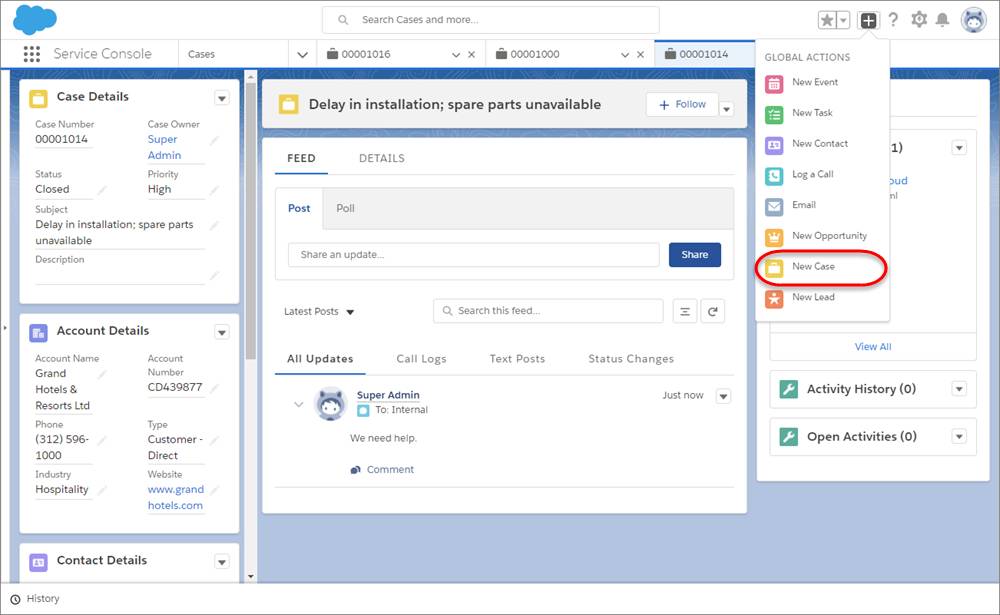Switch to the 00001000 case tab
1000x615 pixels.
pyautogui.click(x=534, y=54)
